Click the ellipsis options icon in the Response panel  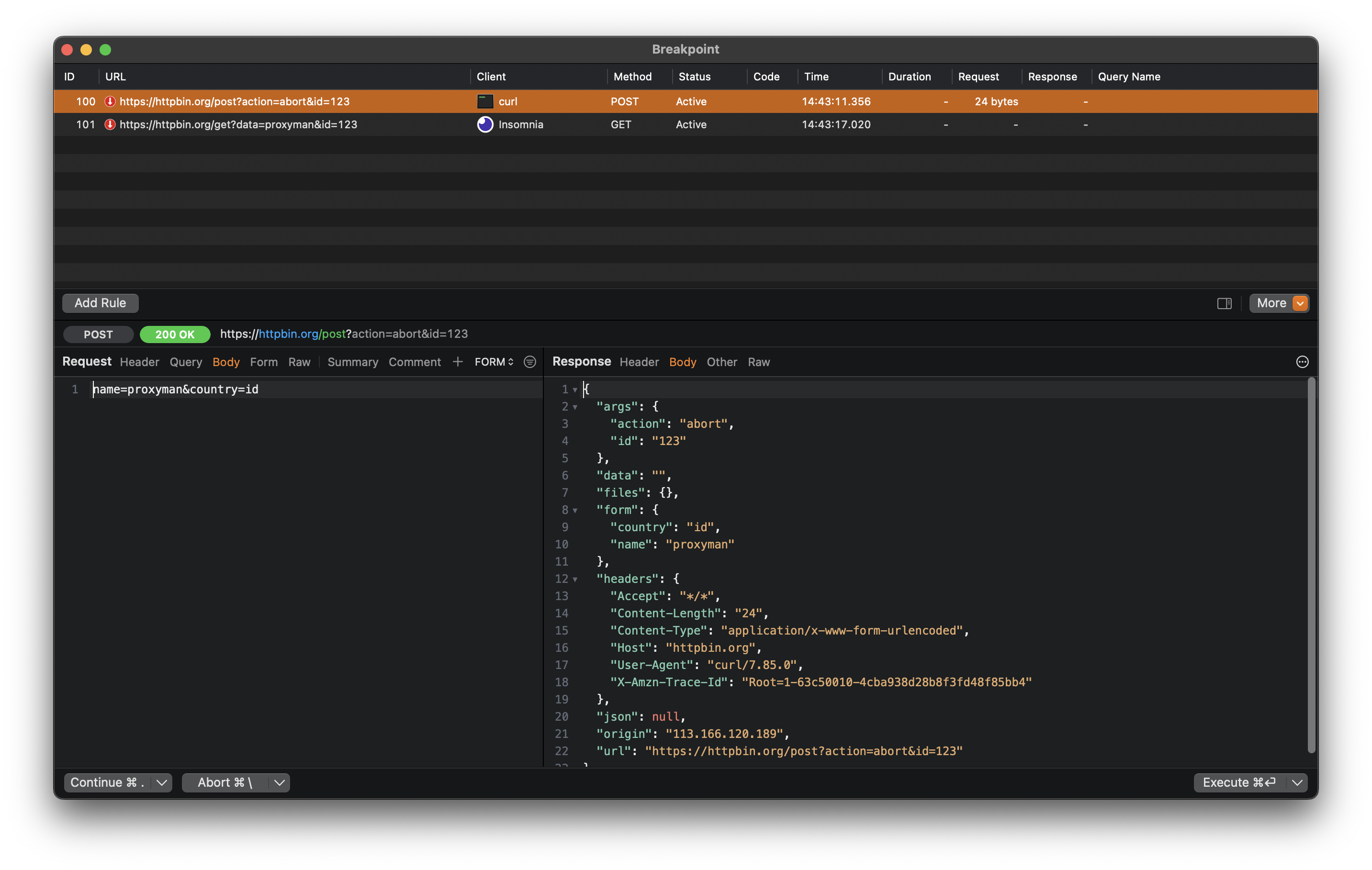pos(1303,362)
